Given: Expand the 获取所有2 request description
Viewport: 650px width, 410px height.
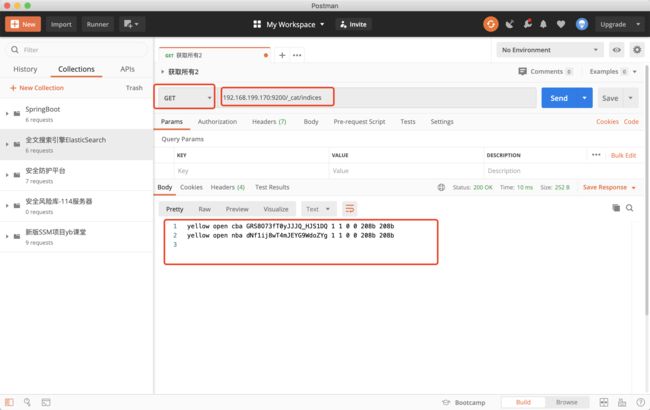Looking at the screenshot, I should (162, 72).
